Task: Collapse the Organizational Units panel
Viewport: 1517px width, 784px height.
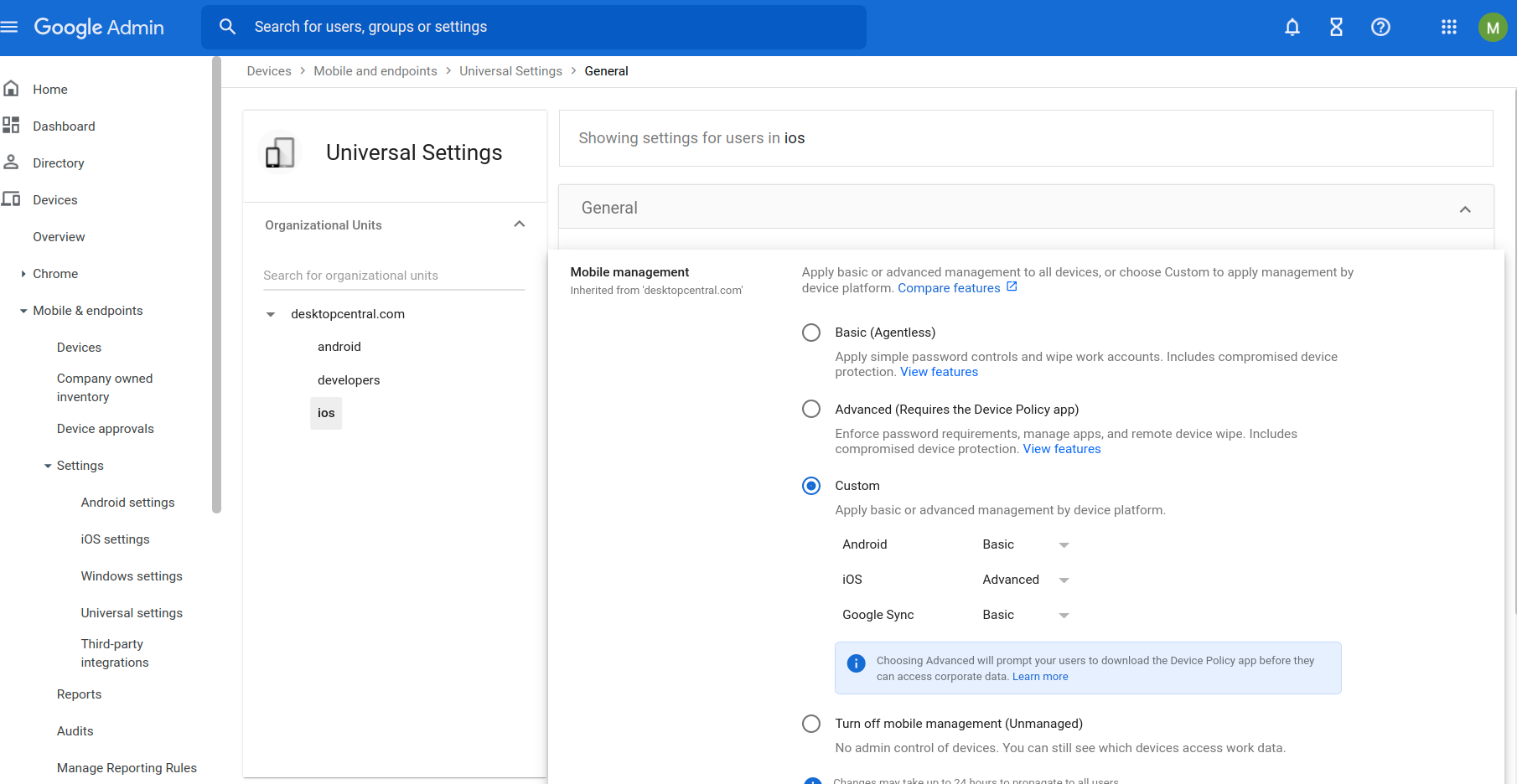Action: [519, 224]
